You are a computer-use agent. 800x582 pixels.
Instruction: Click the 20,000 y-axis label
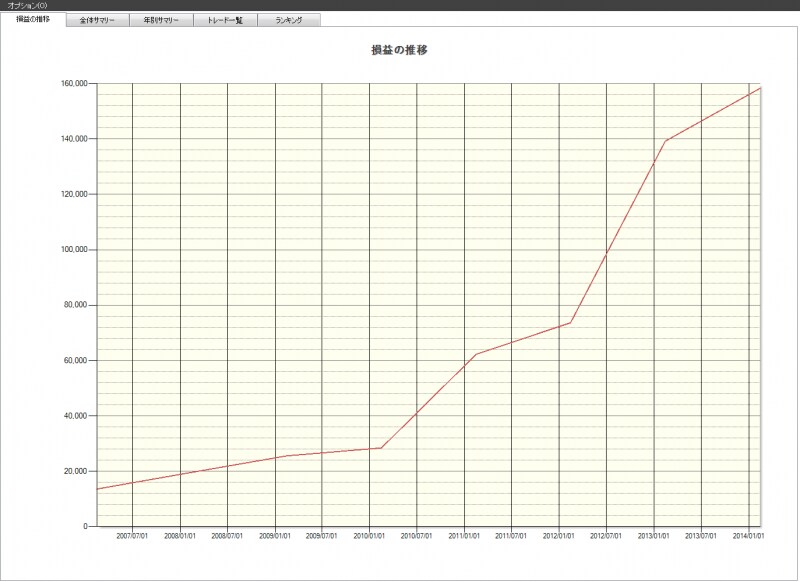point(76,471)
